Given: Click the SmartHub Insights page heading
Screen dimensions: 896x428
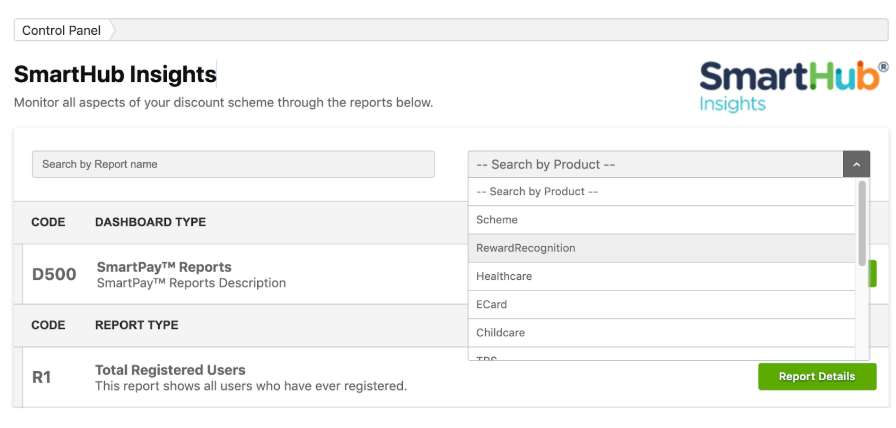Looking at the screenshot, I should (x=115, y=74).
